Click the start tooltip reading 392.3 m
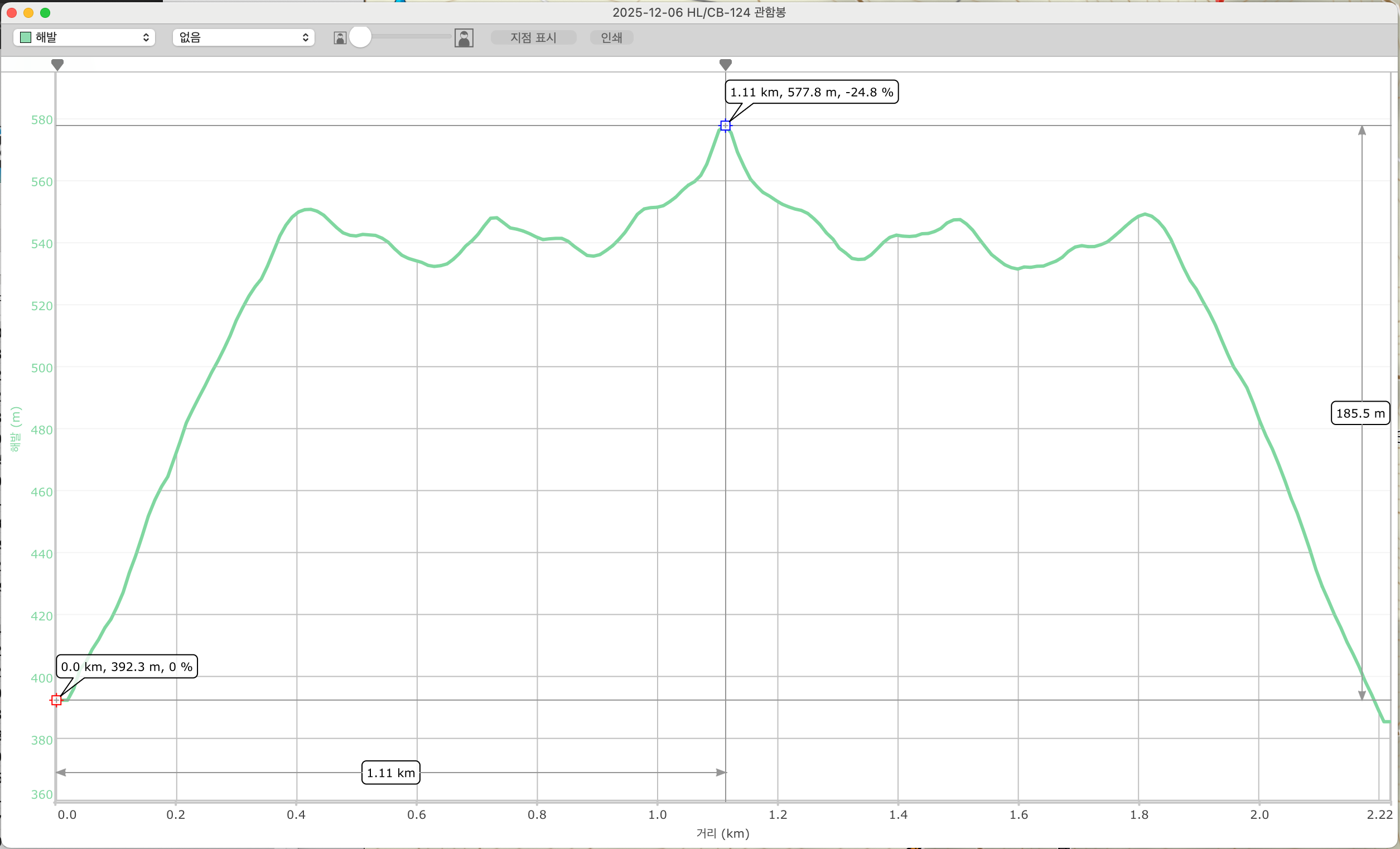This screenshot has width=1400, height=849. click(127, 667)
